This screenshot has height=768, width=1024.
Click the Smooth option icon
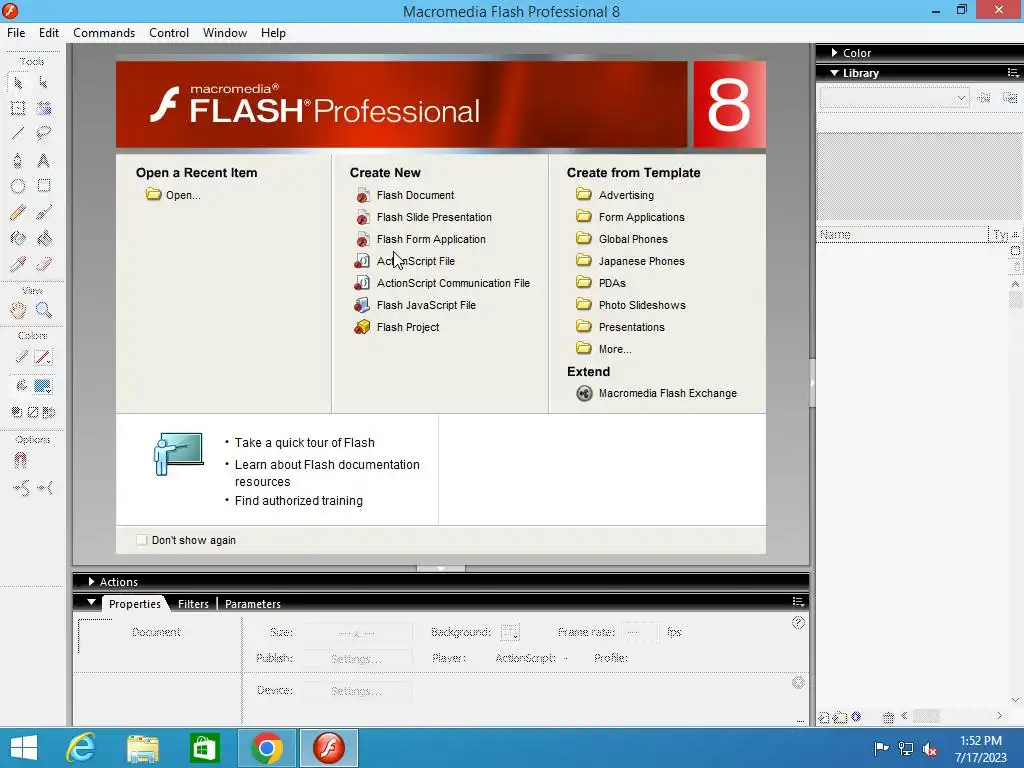coord(21,488)
